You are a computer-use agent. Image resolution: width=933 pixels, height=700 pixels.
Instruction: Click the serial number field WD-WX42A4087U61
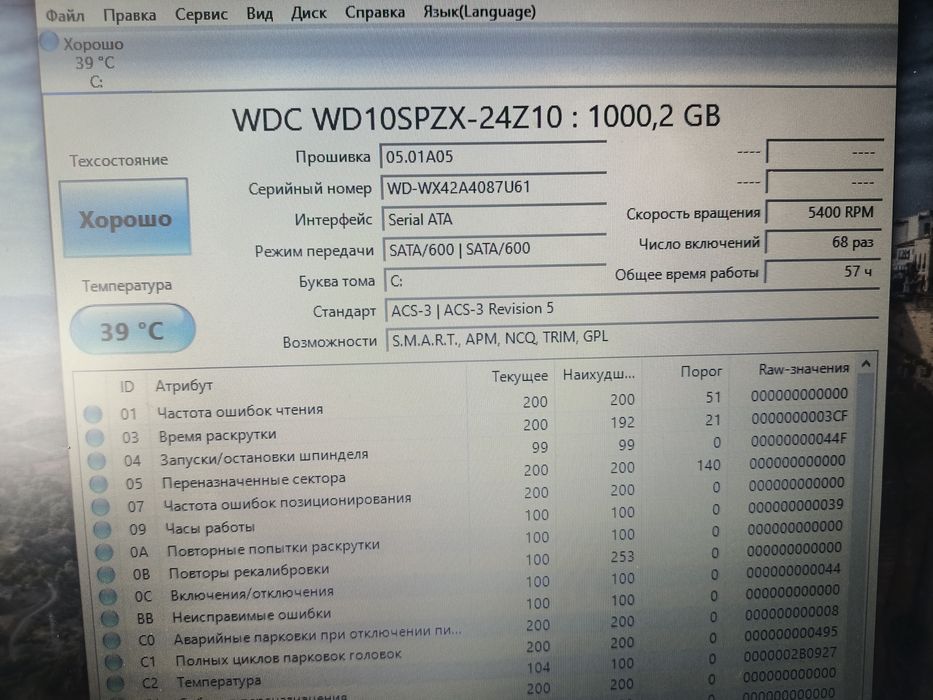[493, 188]
